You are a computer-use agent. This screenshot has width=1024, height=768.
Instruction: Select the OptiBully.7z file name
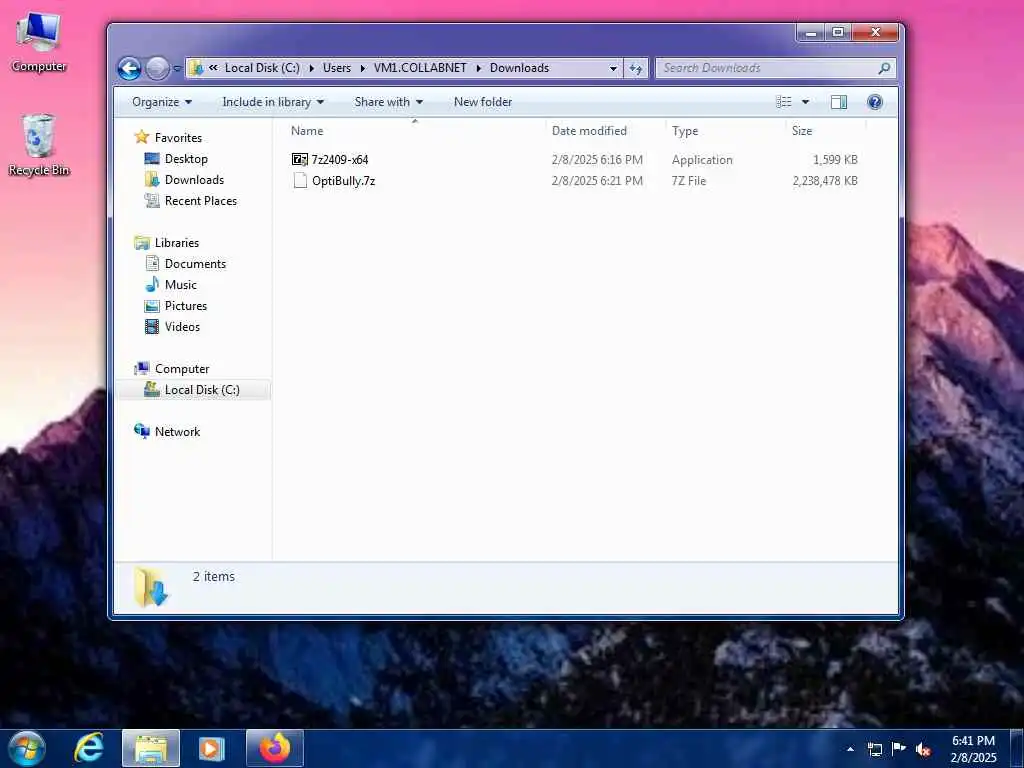[x=344, y=181]
